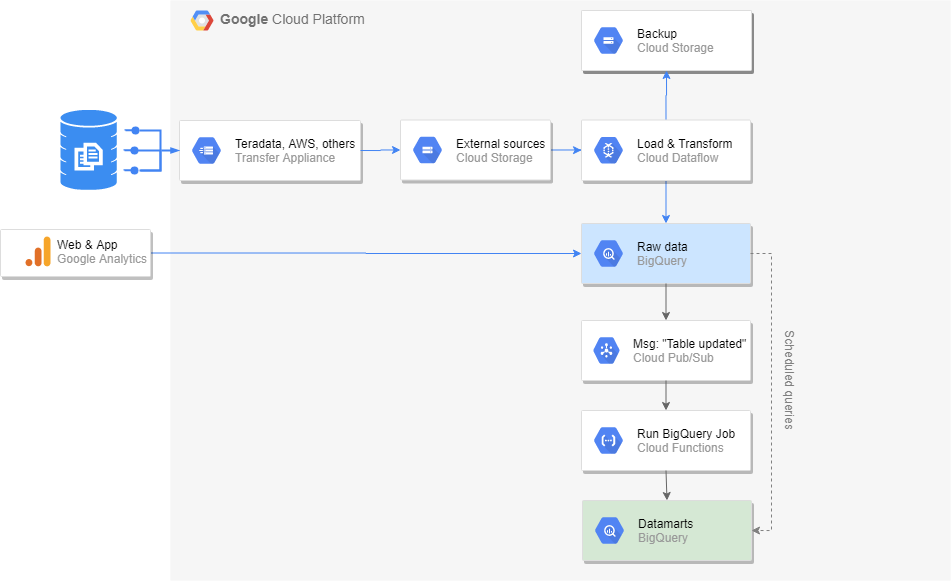Viewport: 952px width, 582px height.
Task: Select the Transfer Appliance hexagon icon
Action: click(207, 151)
